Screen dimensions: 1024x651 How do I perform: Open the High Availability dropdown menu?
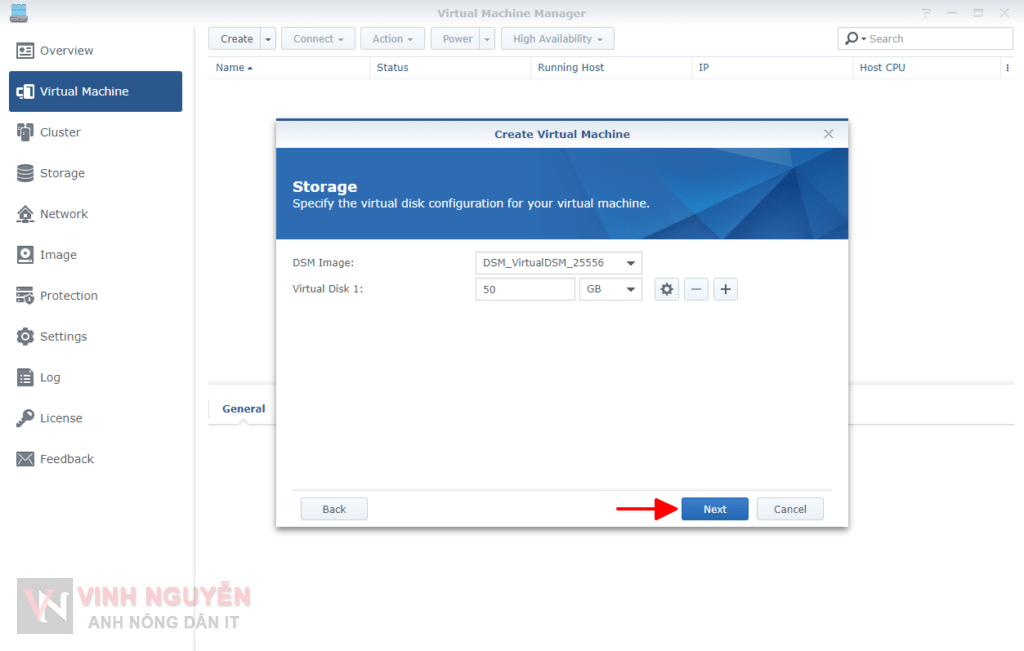[x=558, y=39]
